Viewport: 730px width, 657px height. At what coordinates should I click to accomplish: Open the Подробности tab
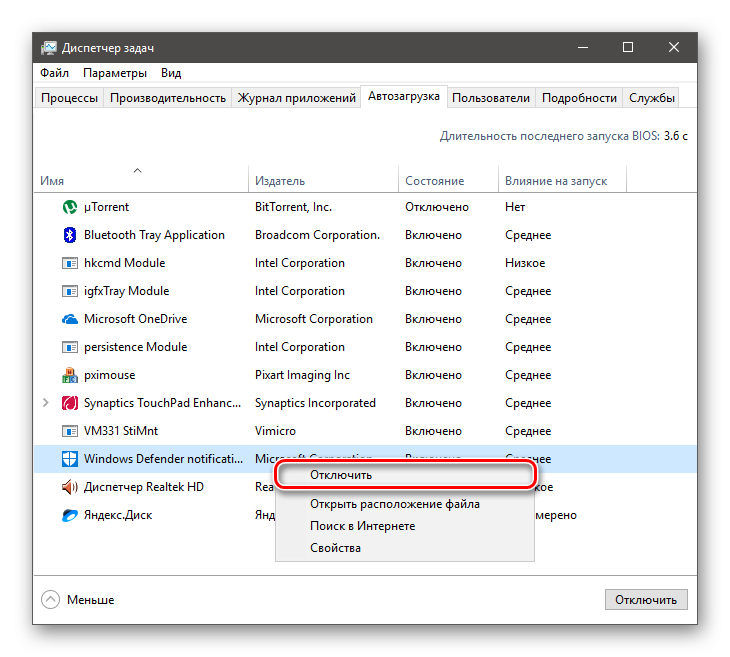579,98
